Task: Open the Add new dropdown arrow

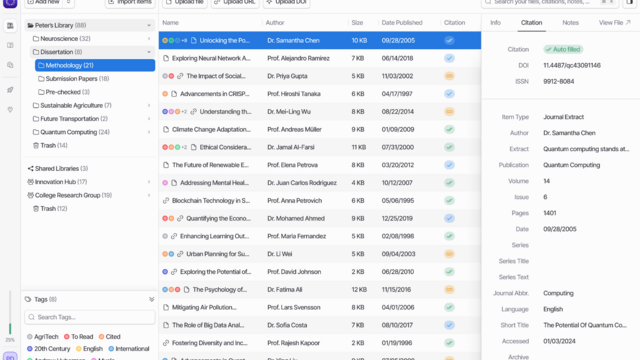Action: coord(69,2)
